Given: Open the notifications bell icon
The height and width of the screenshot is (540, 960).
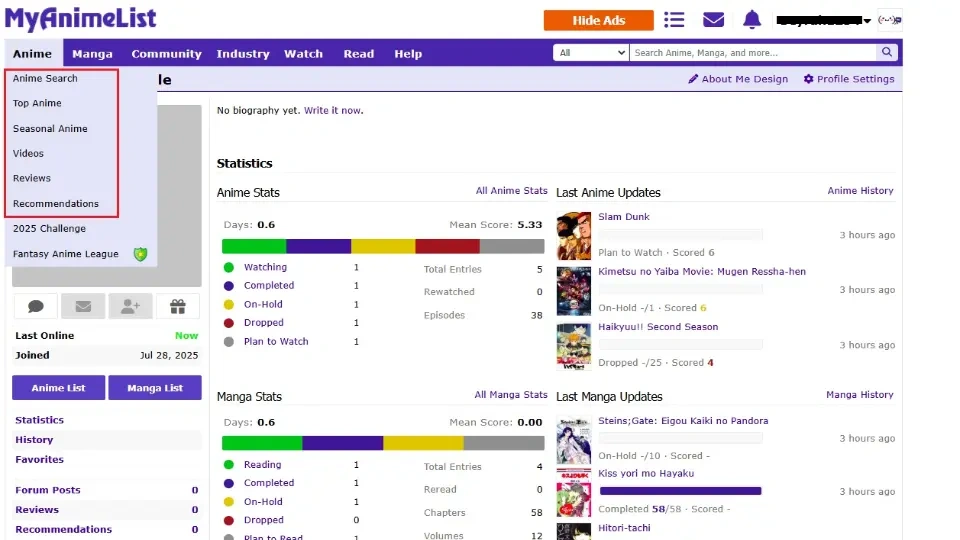Looking at the screenshot, I should pyautogui.click(x=752, y=20).
